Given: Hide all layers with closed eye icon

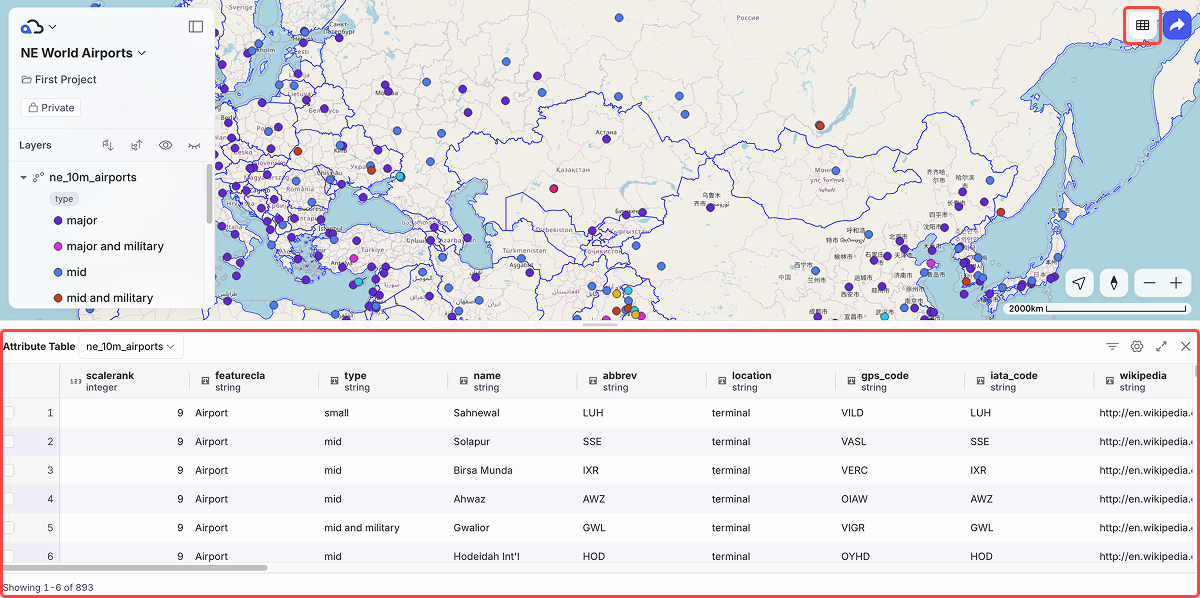Looking at the screenshot, I should point(194,145).
